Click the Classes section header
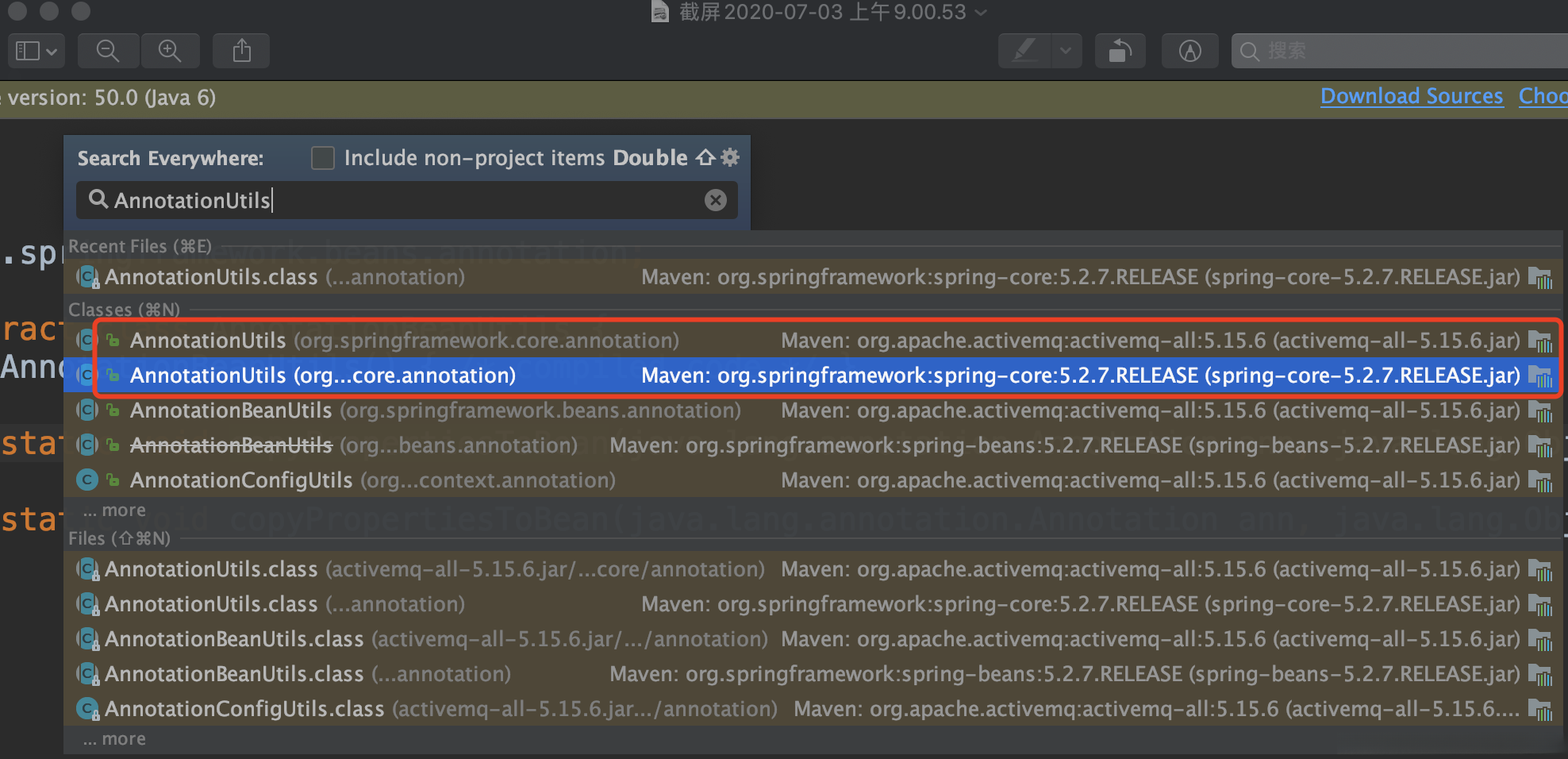The image size is (1568, 759). (x=124, y=310)
